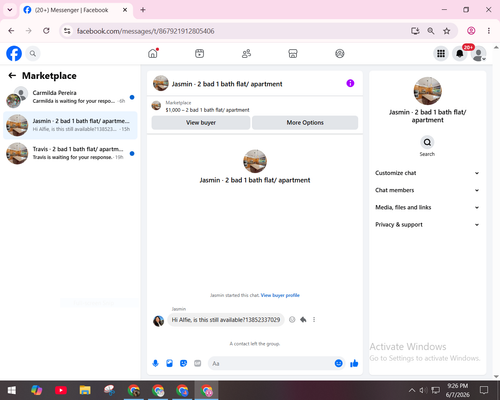
Task: Bookmark this page with star icon
Action: click(x=447, y=31)
